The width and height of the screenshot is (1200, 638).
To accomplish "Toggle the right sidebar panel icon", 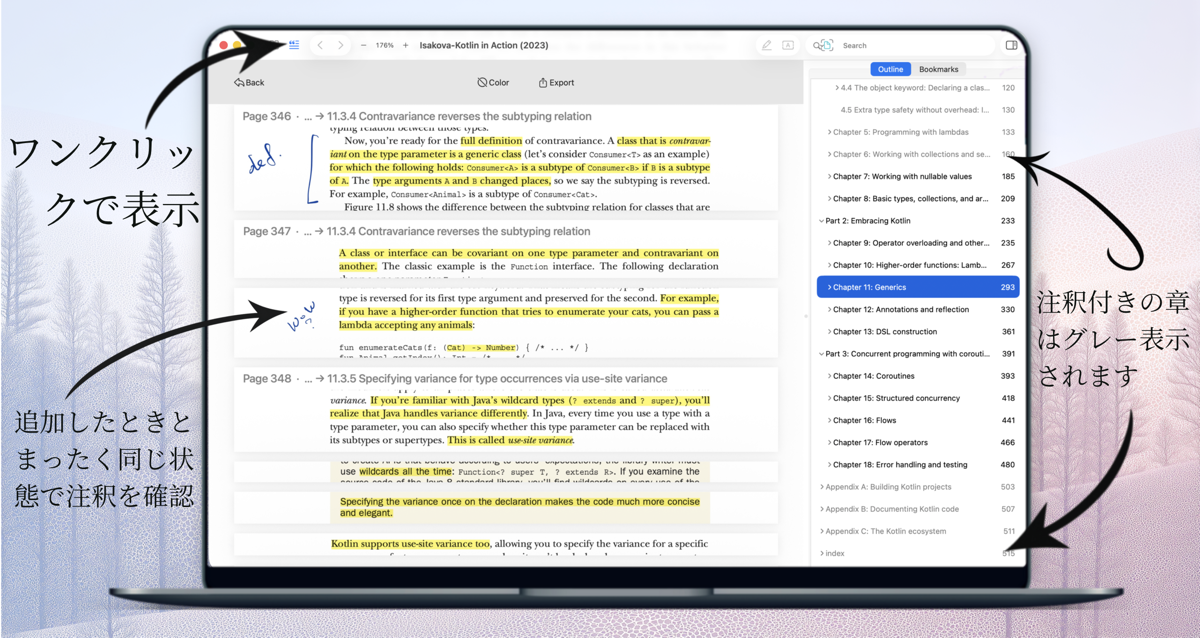I will pos(1011,45).
